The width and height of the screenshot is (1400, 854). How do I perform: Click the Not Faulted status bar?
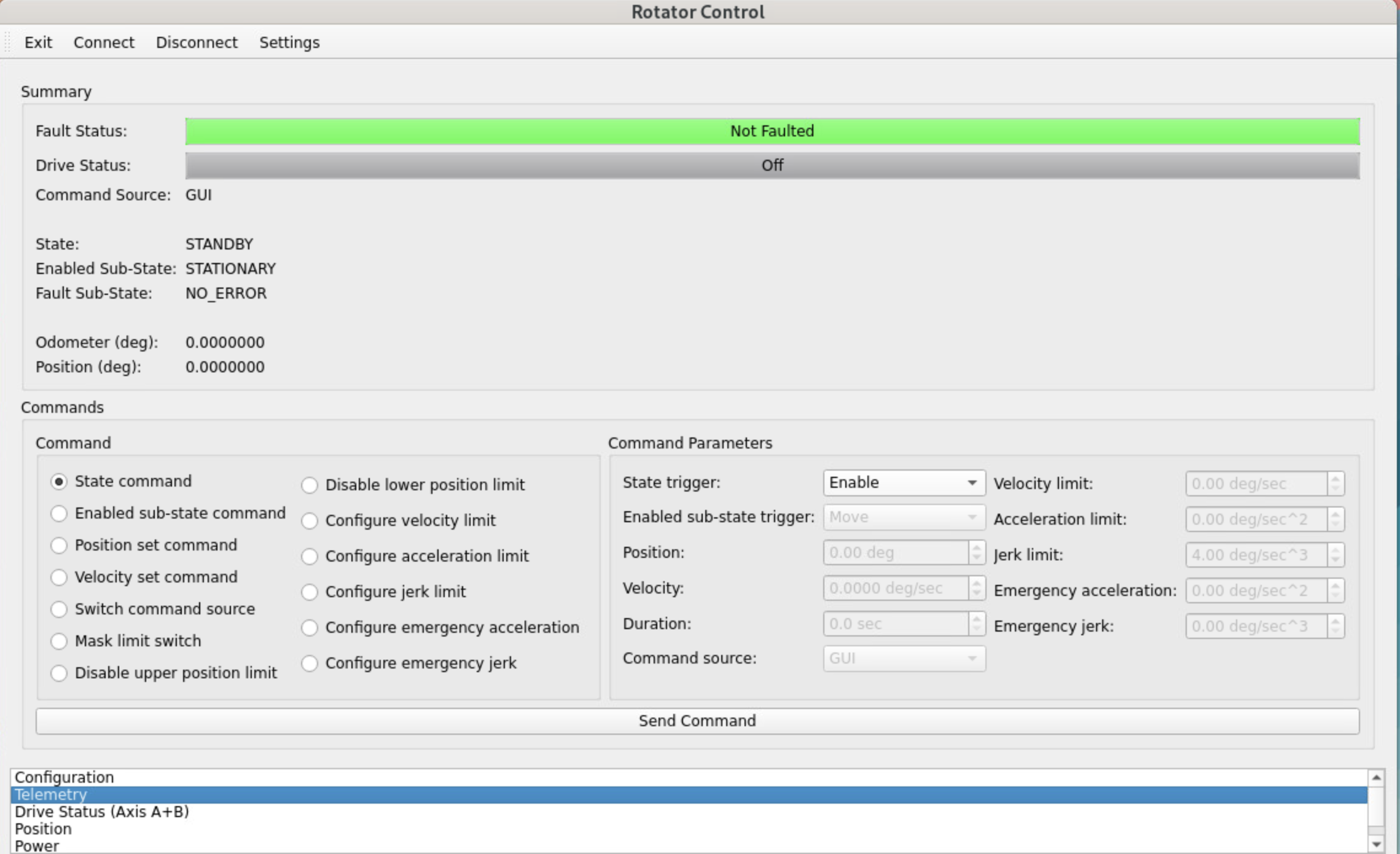click(x=772, y=131)
